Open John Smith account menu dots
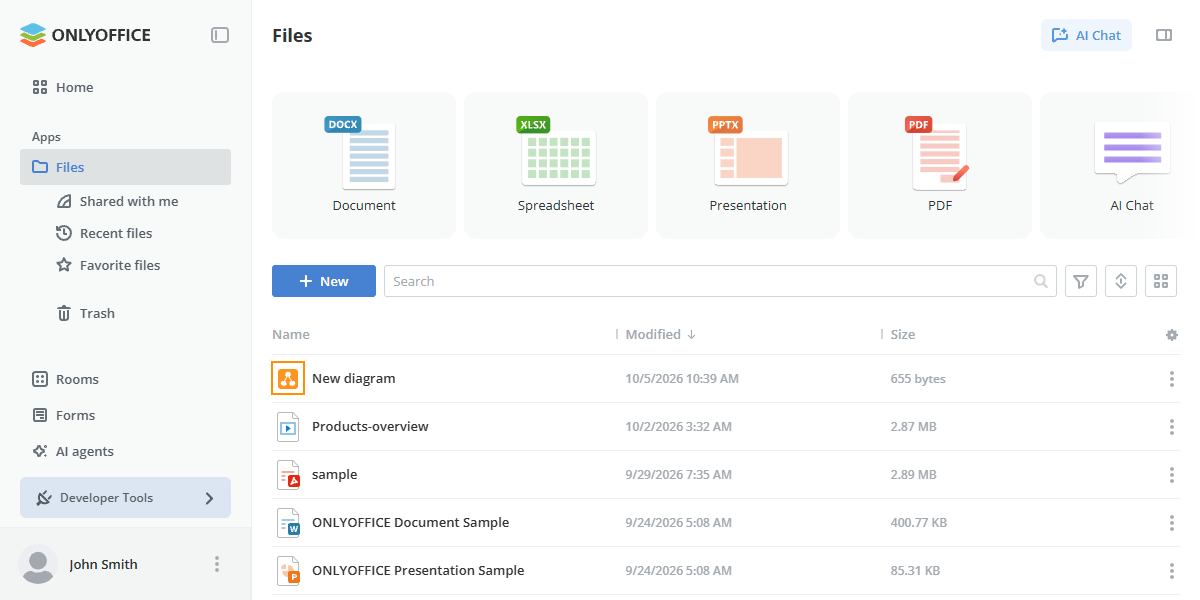 coord(217,564)
